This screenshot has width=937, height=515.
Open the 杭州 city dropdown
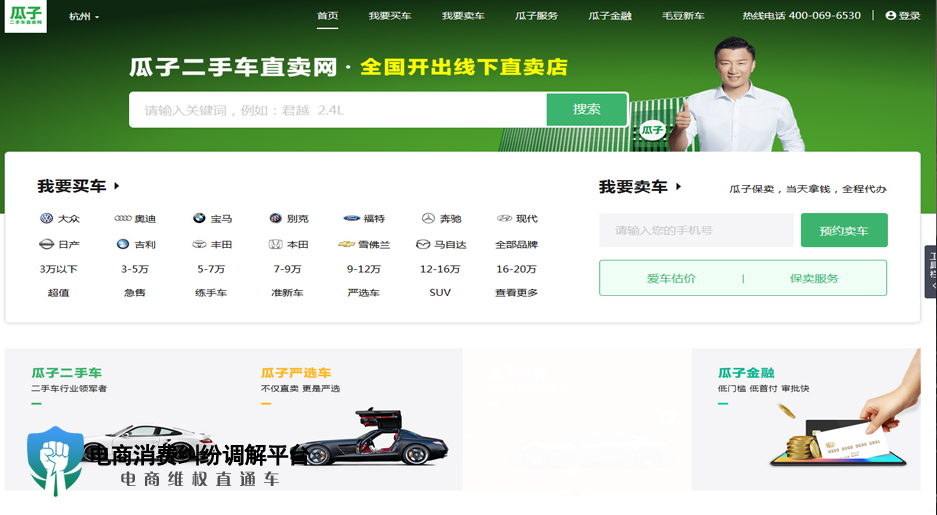(x=84, y=17)
